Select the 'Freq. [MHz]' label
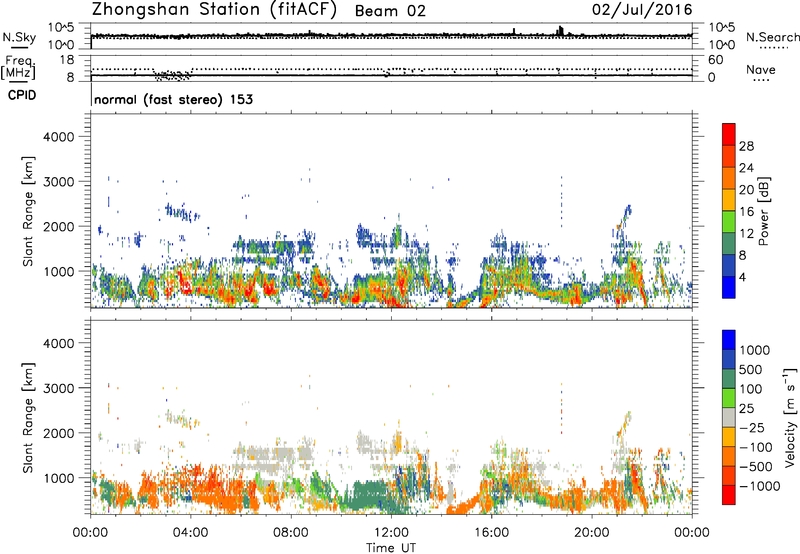The width and height of the screenshot is (800, 554). click(18, 68)
